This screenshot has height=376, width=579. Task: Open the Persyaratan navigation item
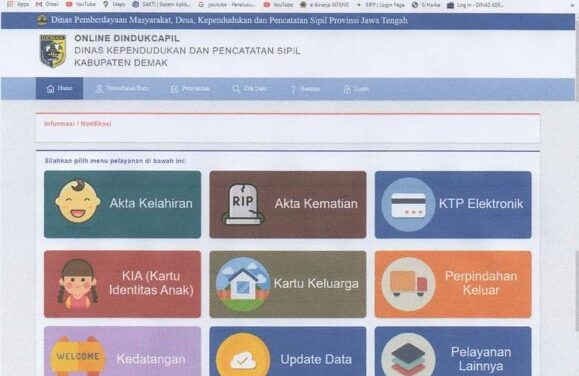click(190, 89)
